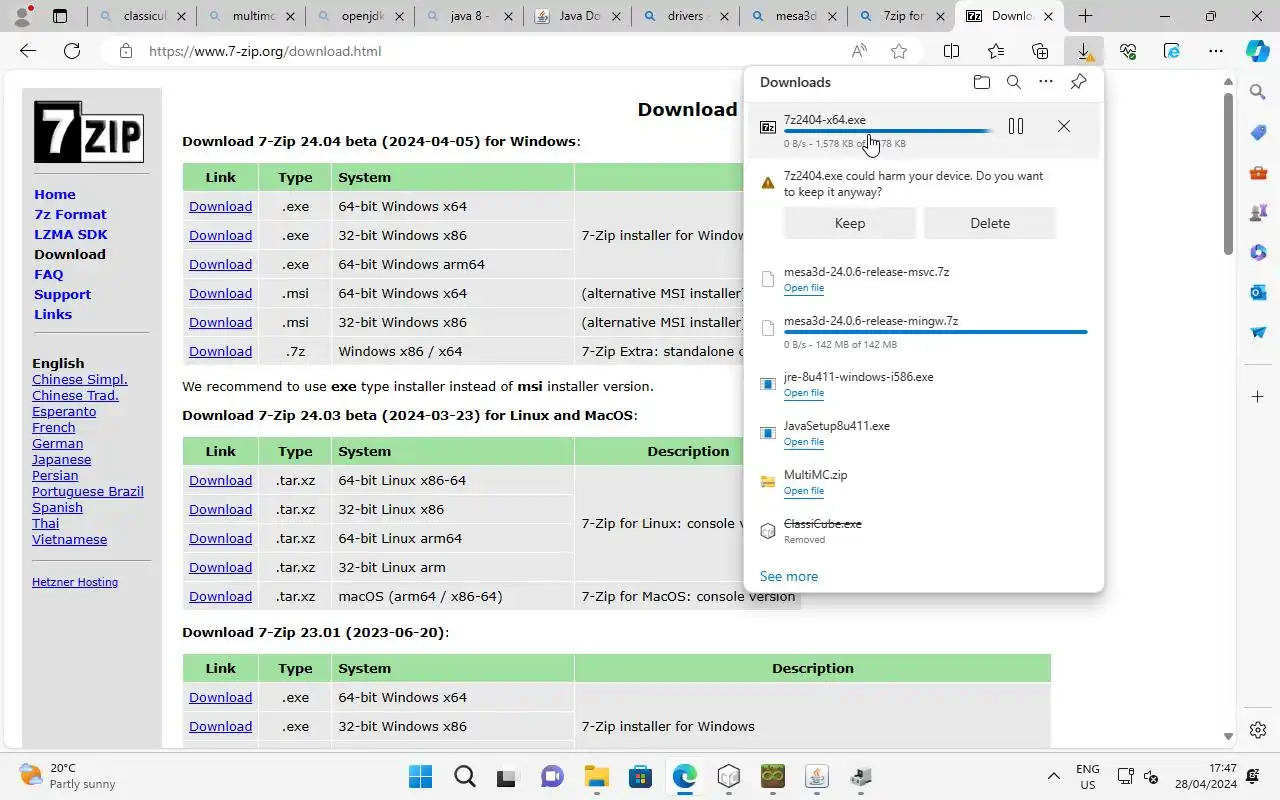
Task: Switch to multimc tab
Action: point(251,16)
